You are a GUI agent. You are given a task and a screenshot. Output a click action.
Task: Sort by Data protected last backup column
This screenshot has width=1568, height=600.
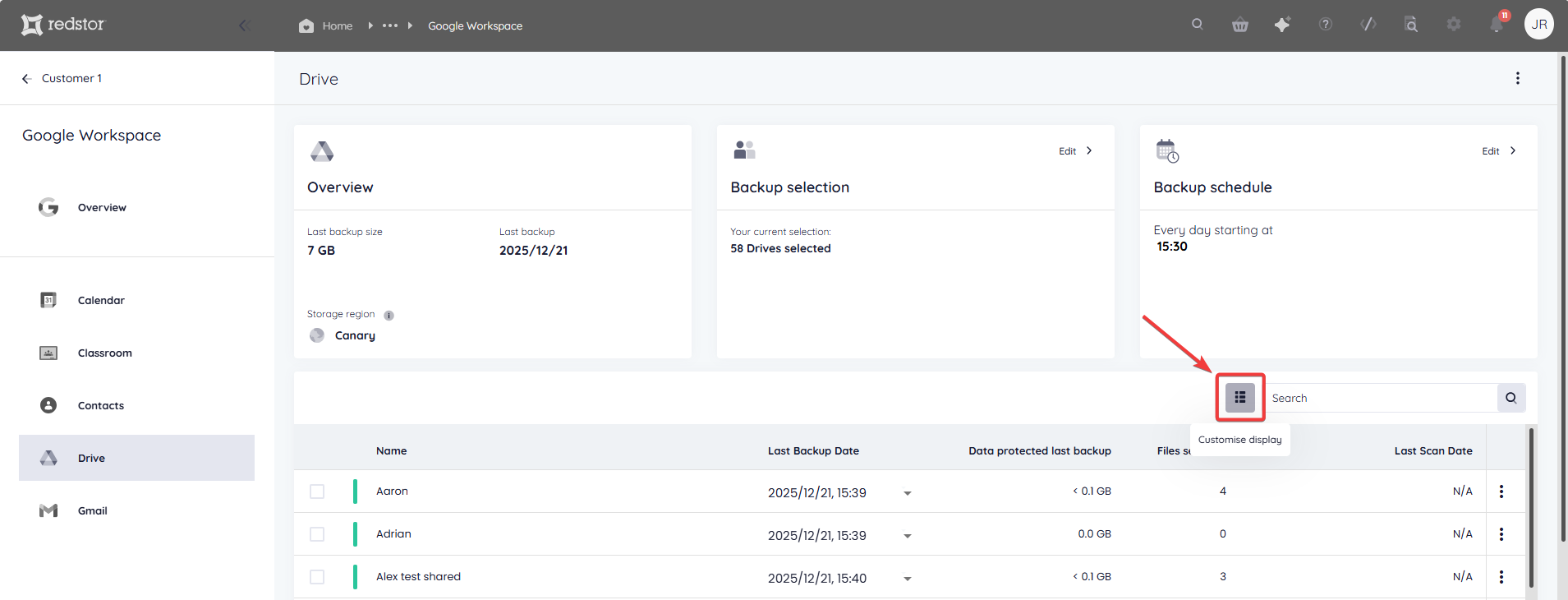click(1040, 451)
